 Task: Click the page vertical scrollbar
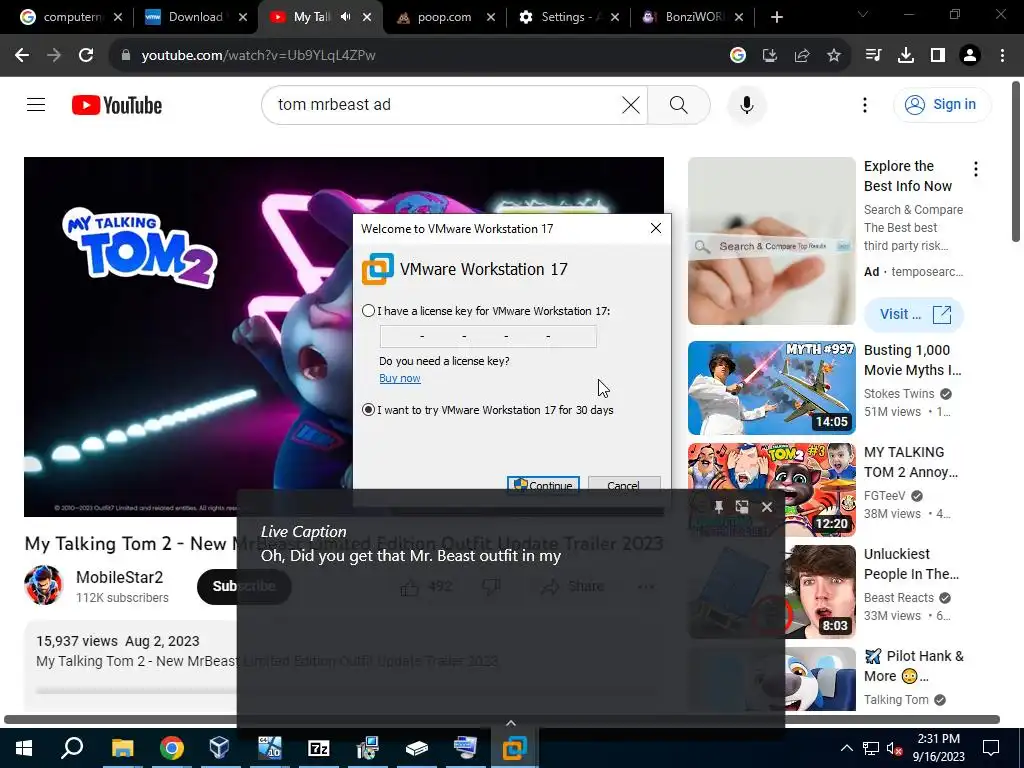(x=1016, y=162)
